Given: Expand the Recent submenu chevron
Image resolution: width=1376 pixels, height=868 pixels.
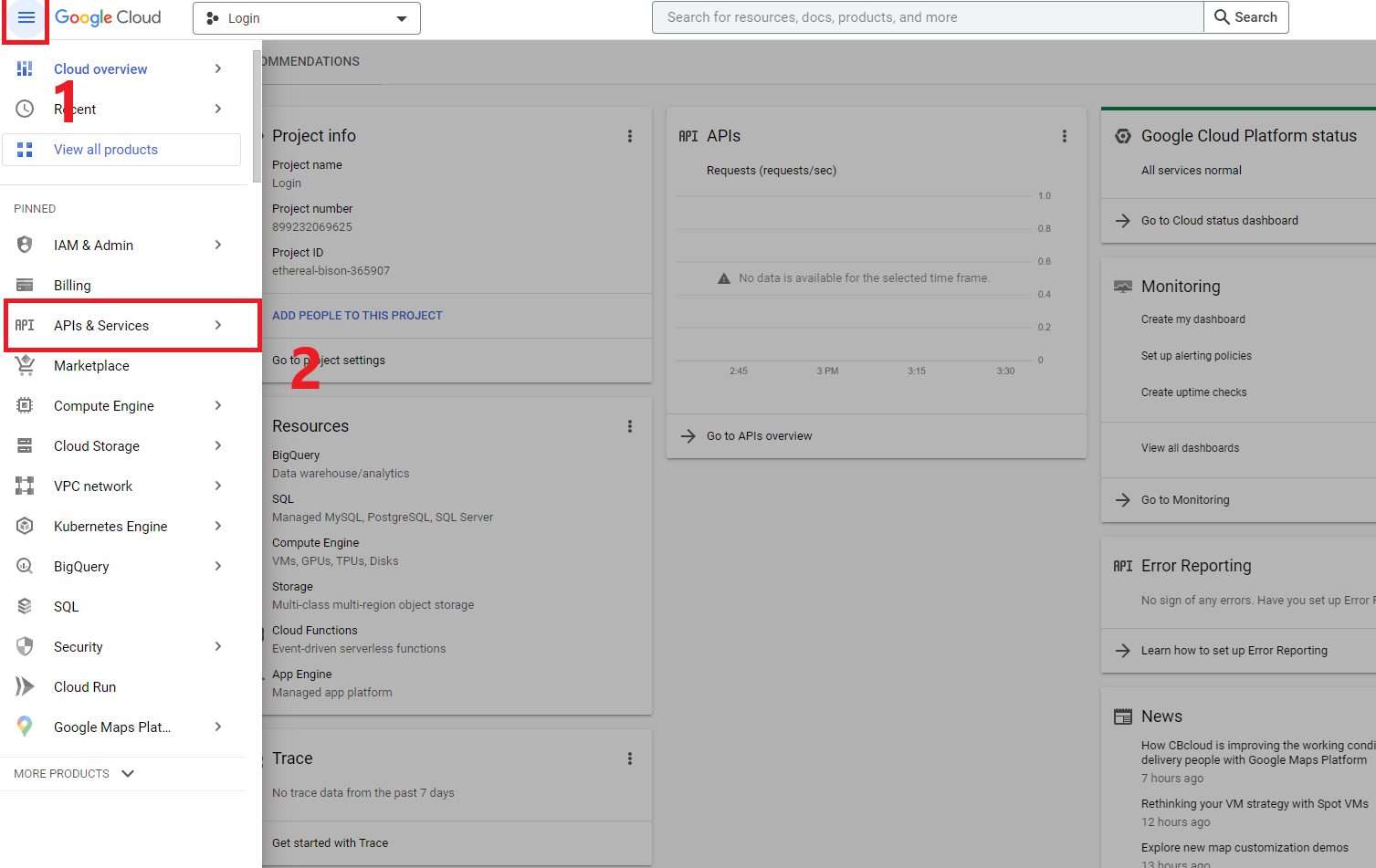Looking at the screenshot, I should 217,109.
